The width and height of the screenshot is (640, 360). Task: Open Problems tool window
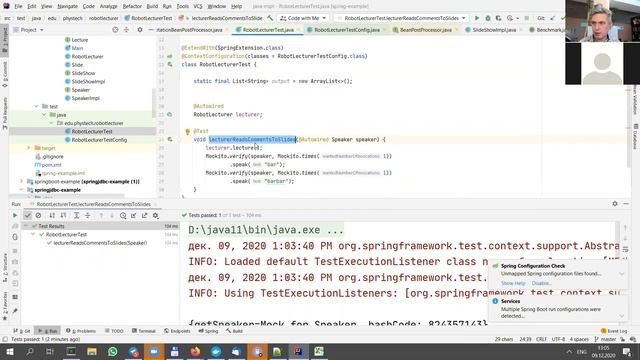click(81, 331)
